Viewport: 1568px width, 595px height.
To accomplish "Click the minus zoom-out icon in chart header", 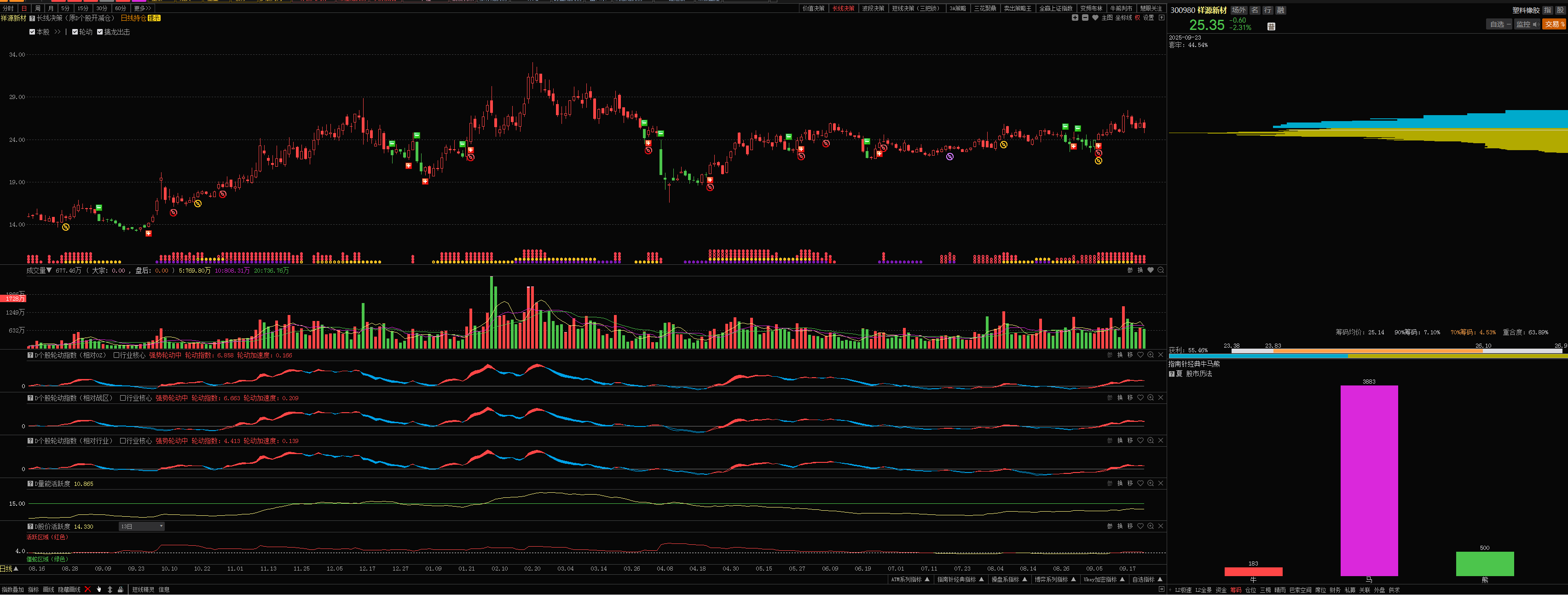I will point(1085,17).
